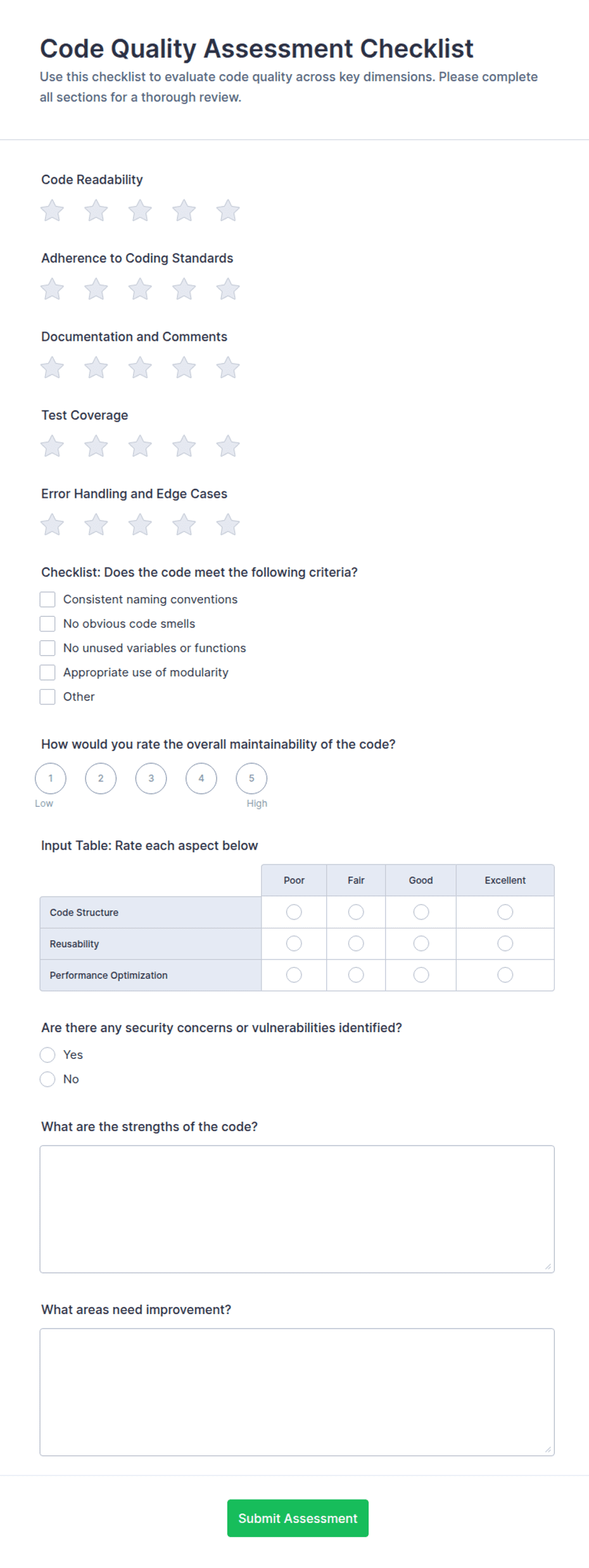Rate Reusability as Fair

356,944
